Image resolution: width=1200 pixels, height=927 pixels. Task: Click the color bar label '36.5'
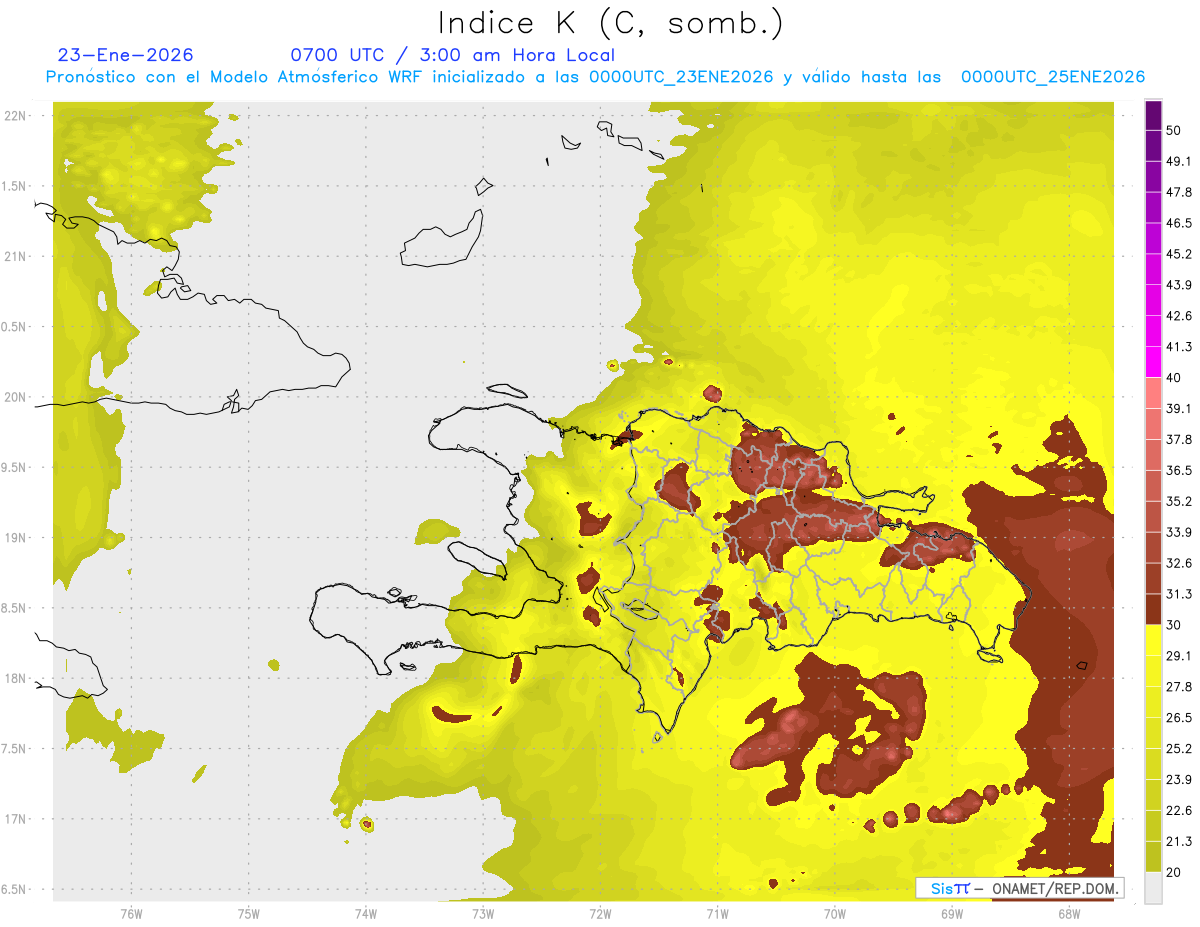tap(1179, 471)
